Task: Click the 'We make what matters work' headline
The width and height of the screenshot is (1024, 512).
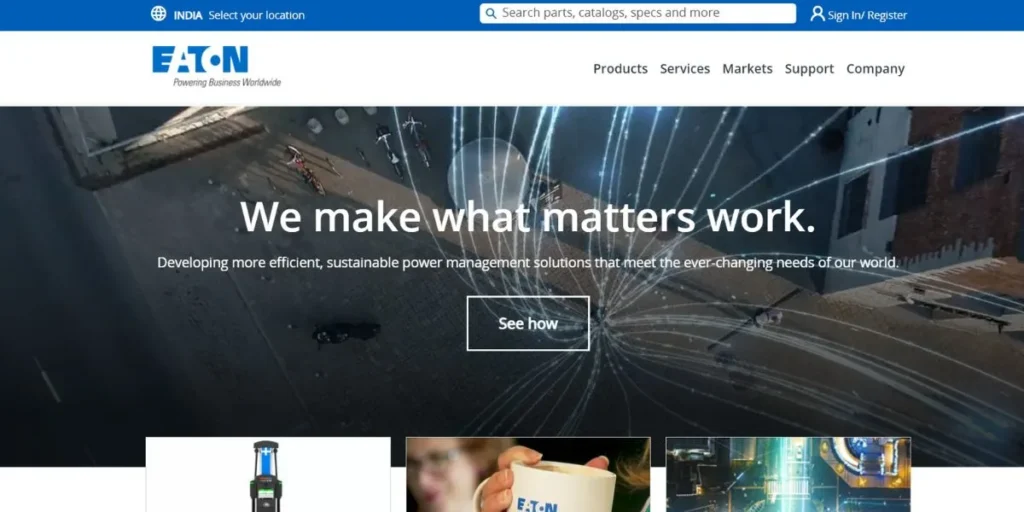Action: point(528,217)
